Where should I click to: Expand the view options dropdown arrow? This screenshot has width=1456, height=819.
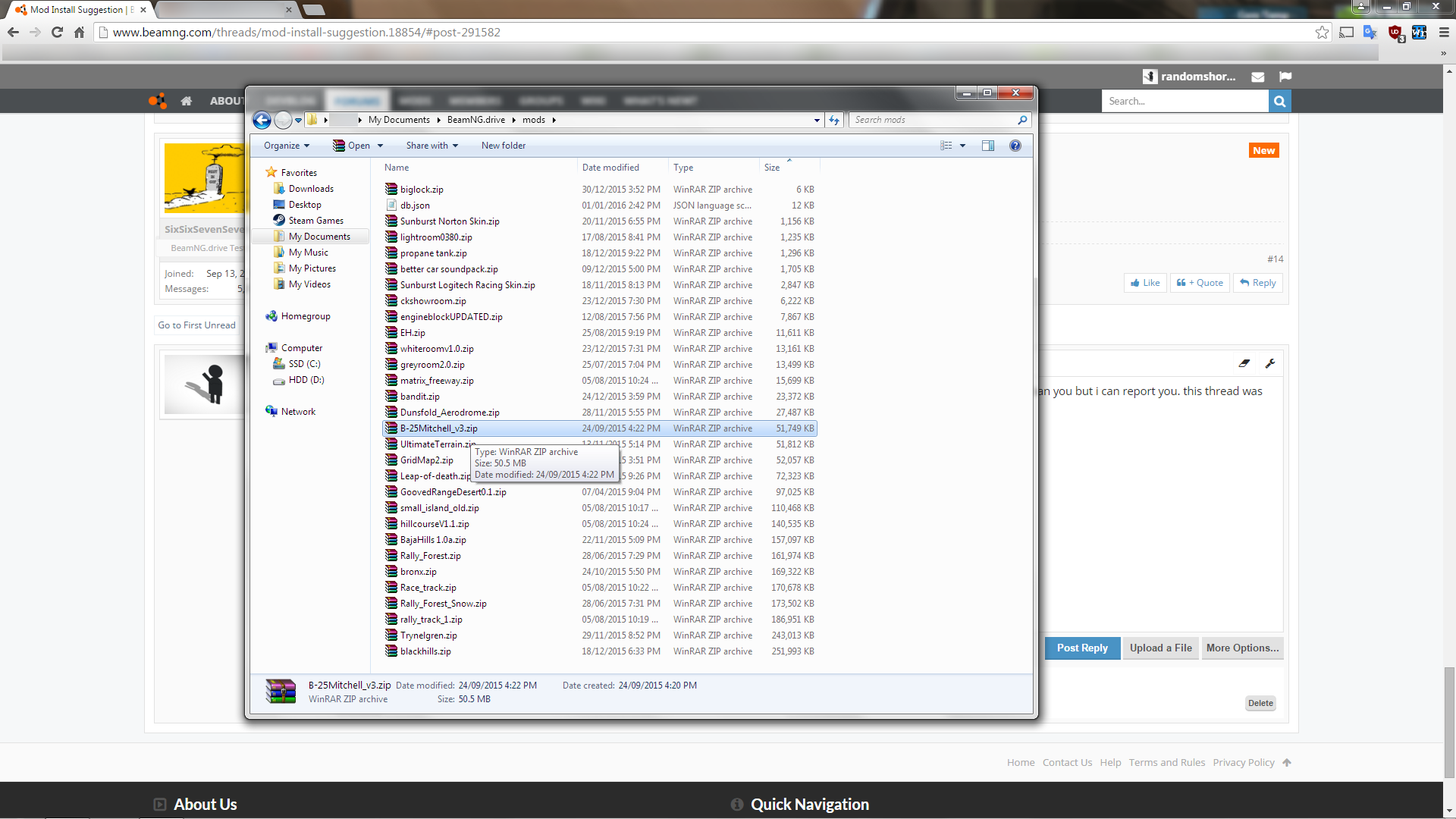coord(963,146)
